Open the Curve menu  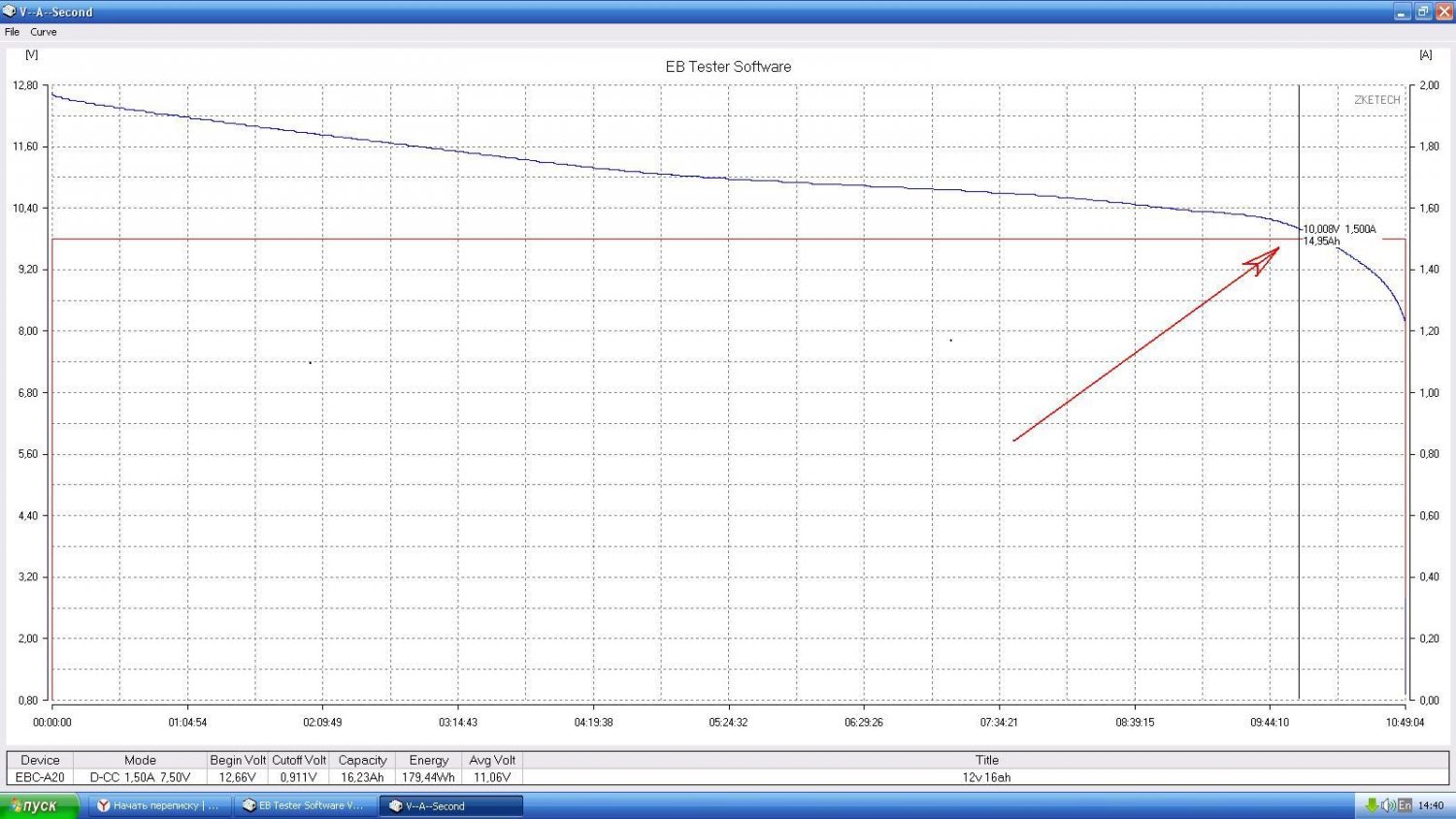coord(44,32)
